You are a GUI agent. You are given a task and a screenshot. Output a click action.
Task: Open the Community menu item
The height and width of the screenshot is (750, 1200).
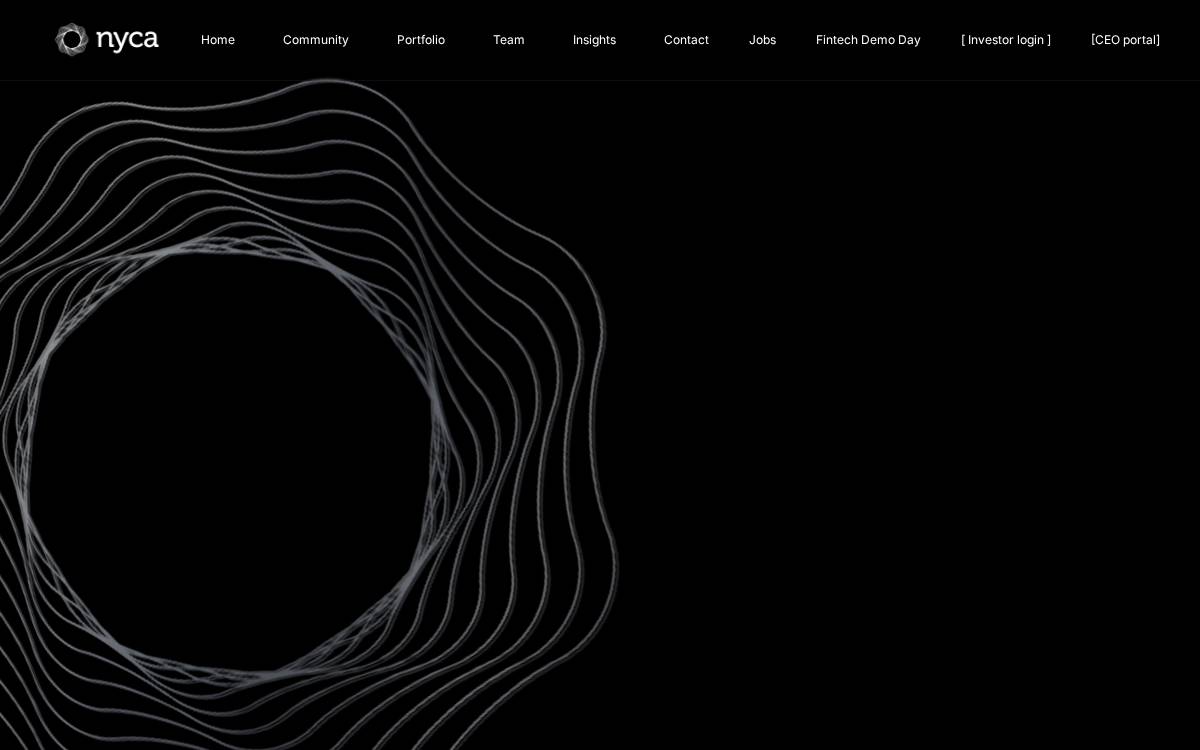pos(316,40)
